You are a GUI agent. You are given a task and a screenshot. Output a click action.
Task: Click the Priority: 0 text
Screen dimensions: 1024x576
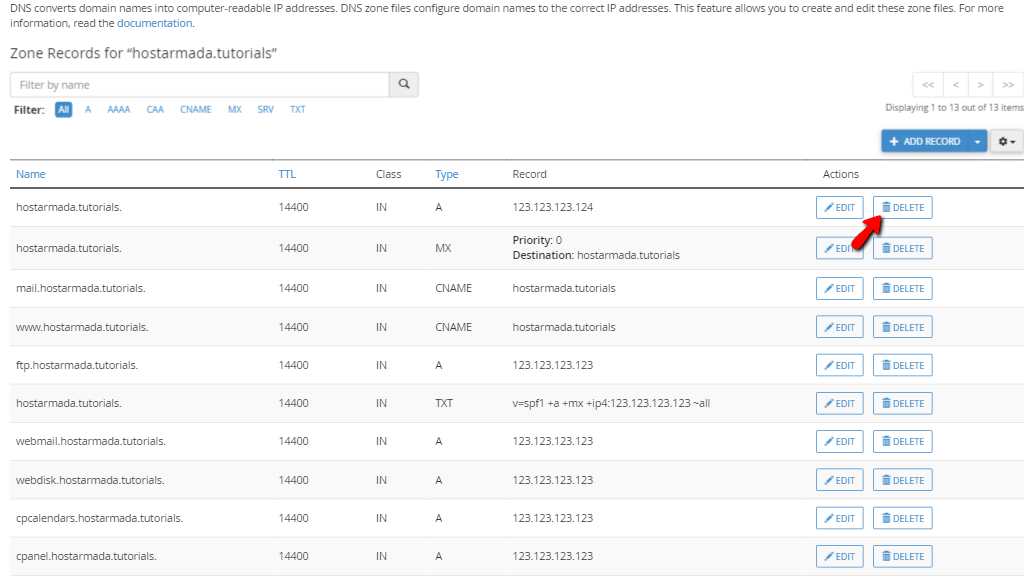pos(537,240)
